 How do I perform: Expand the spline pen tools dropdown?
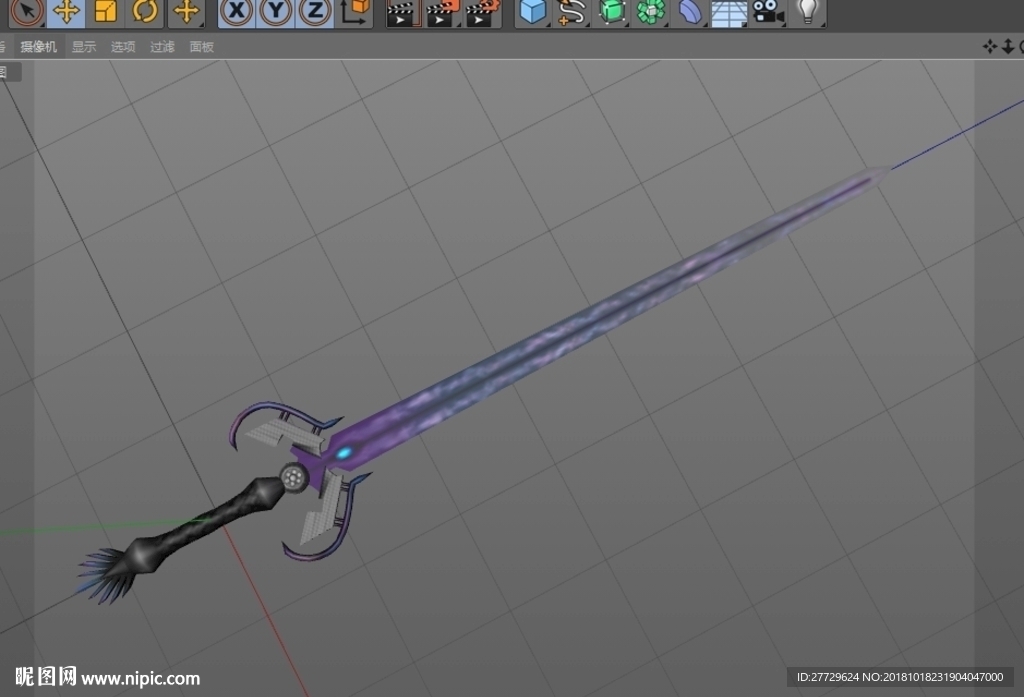[x=572, y=11]
